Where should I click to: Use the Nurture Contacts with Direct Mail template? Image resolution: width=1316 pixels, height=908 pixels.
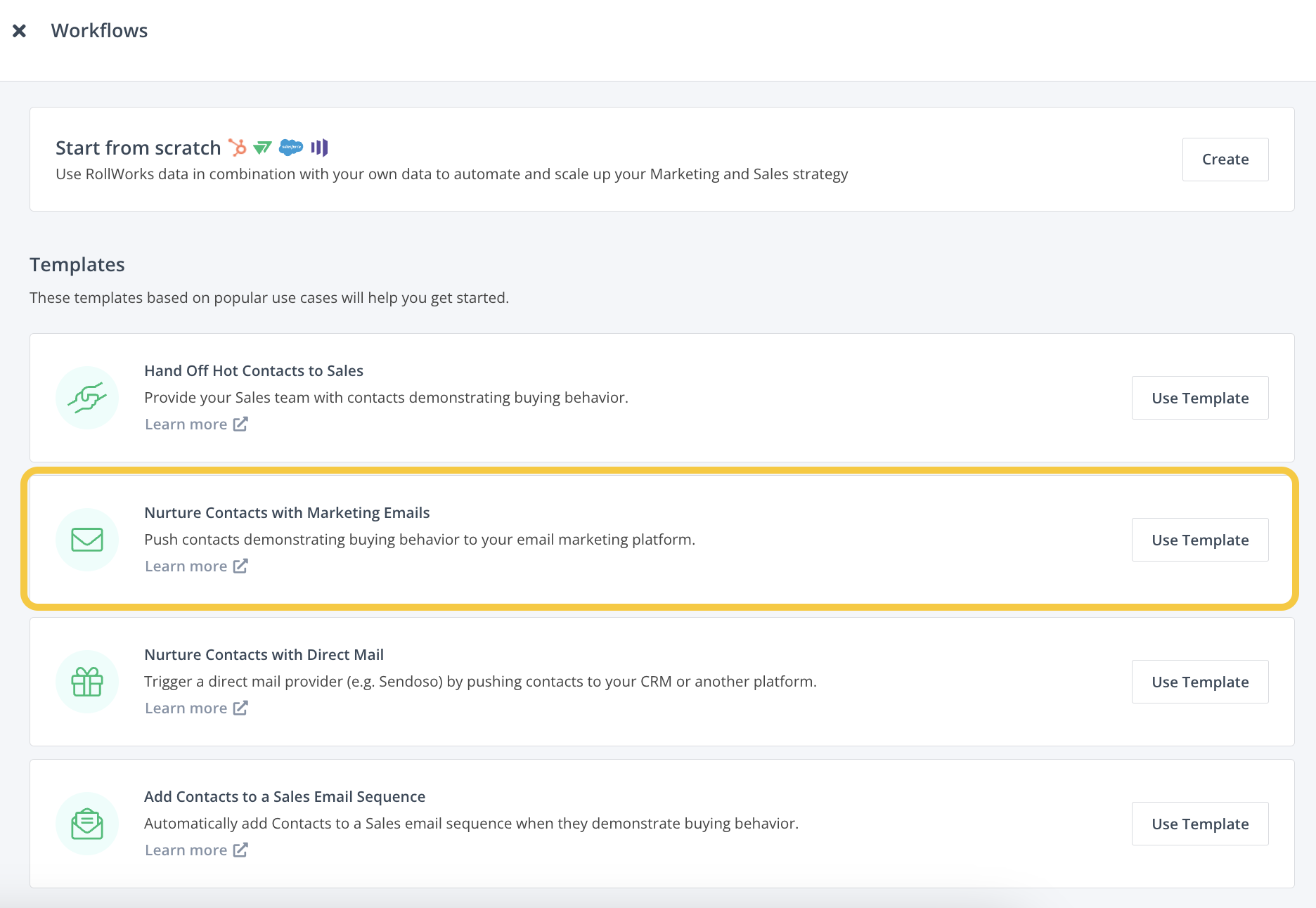pyautogui.click(x=1200, y=682)
